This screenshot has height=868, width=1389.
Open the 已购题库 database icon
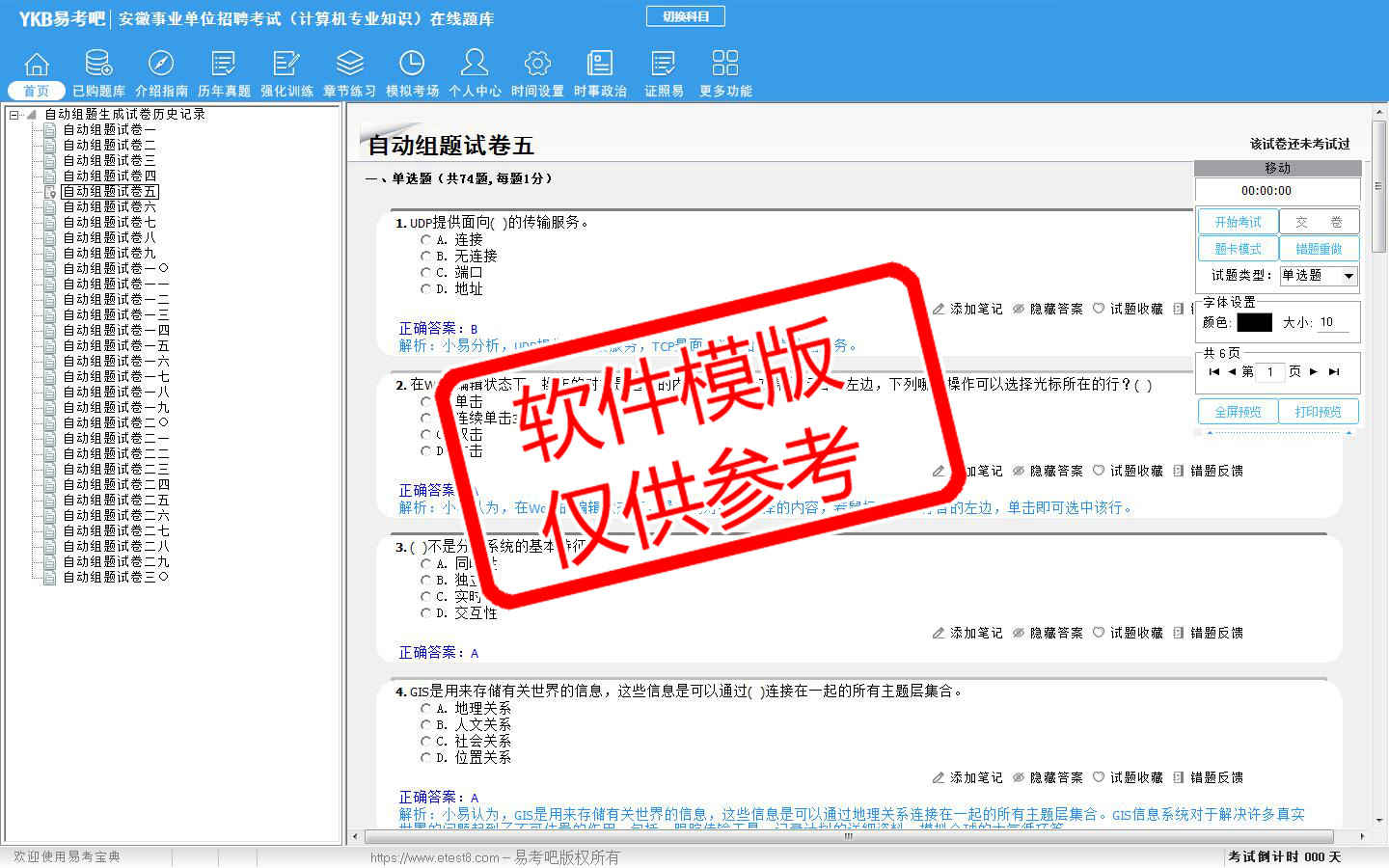[98, 65]
